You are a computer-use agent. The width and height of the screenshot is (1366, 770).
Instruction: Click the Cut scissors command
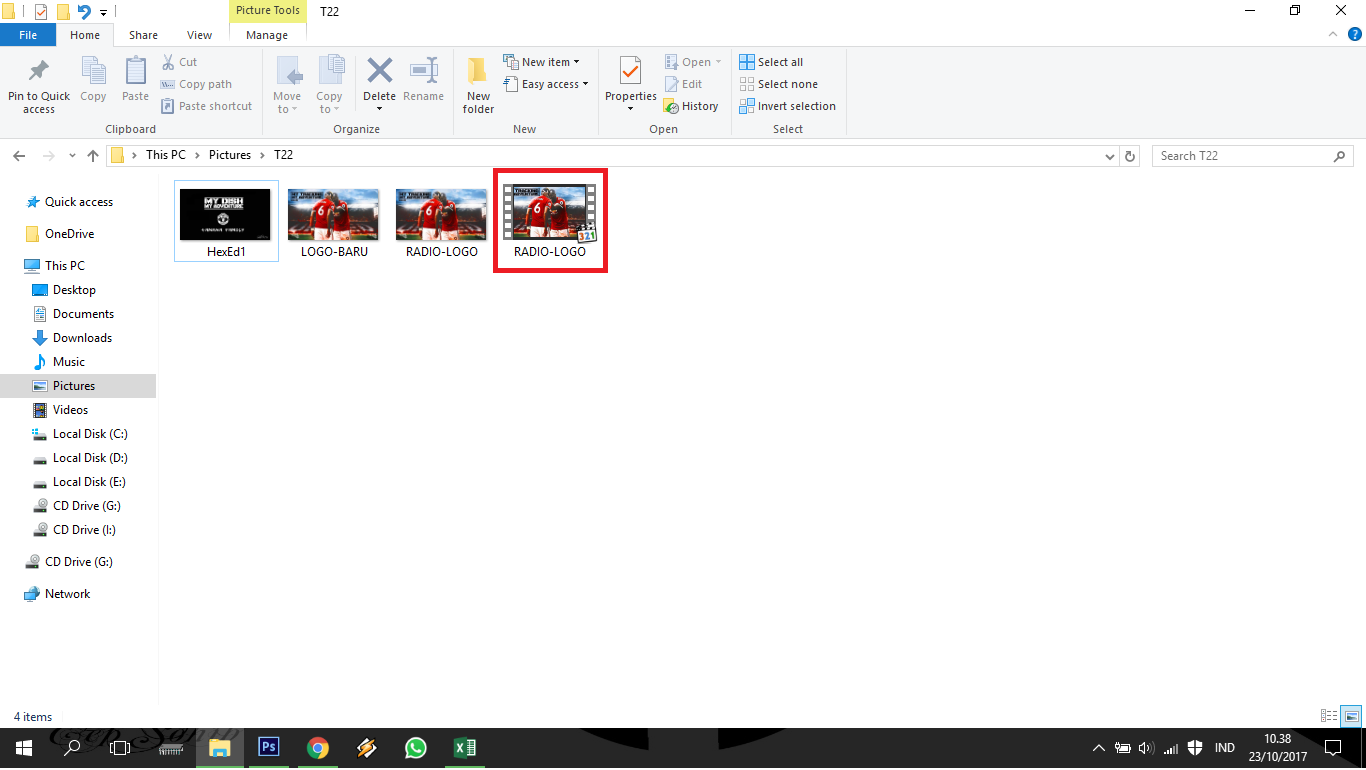tap(179, 62)
